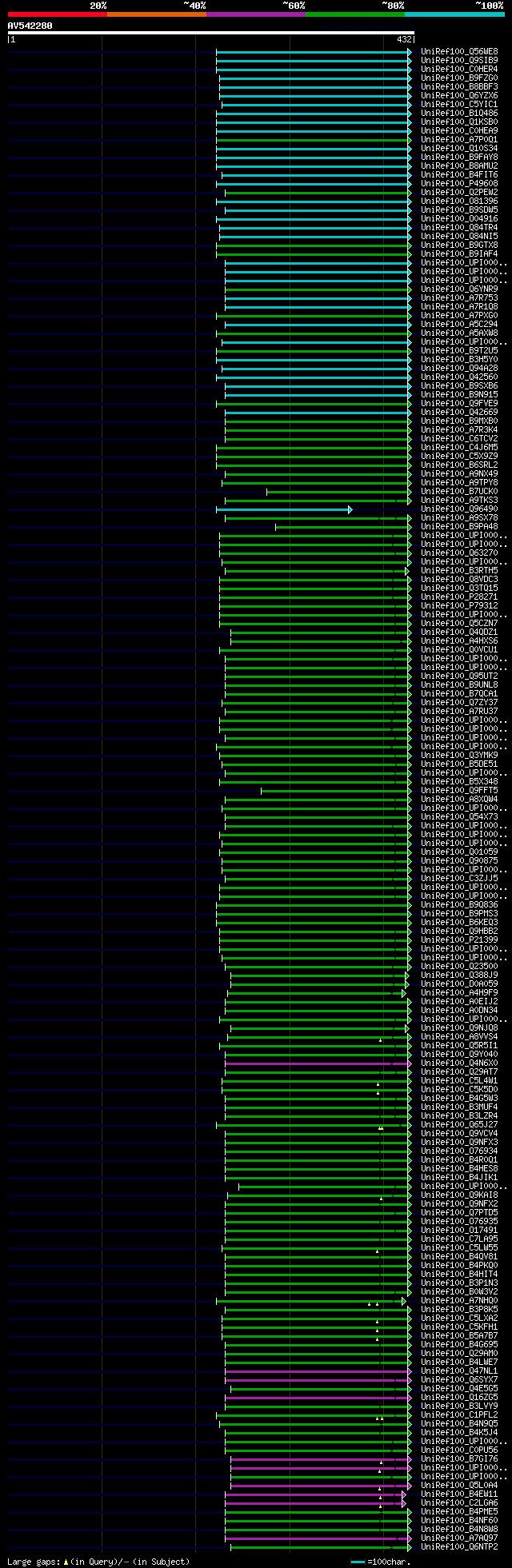Click the white query sequence bar
512x1568 pixels.
(x=210, y=33)
